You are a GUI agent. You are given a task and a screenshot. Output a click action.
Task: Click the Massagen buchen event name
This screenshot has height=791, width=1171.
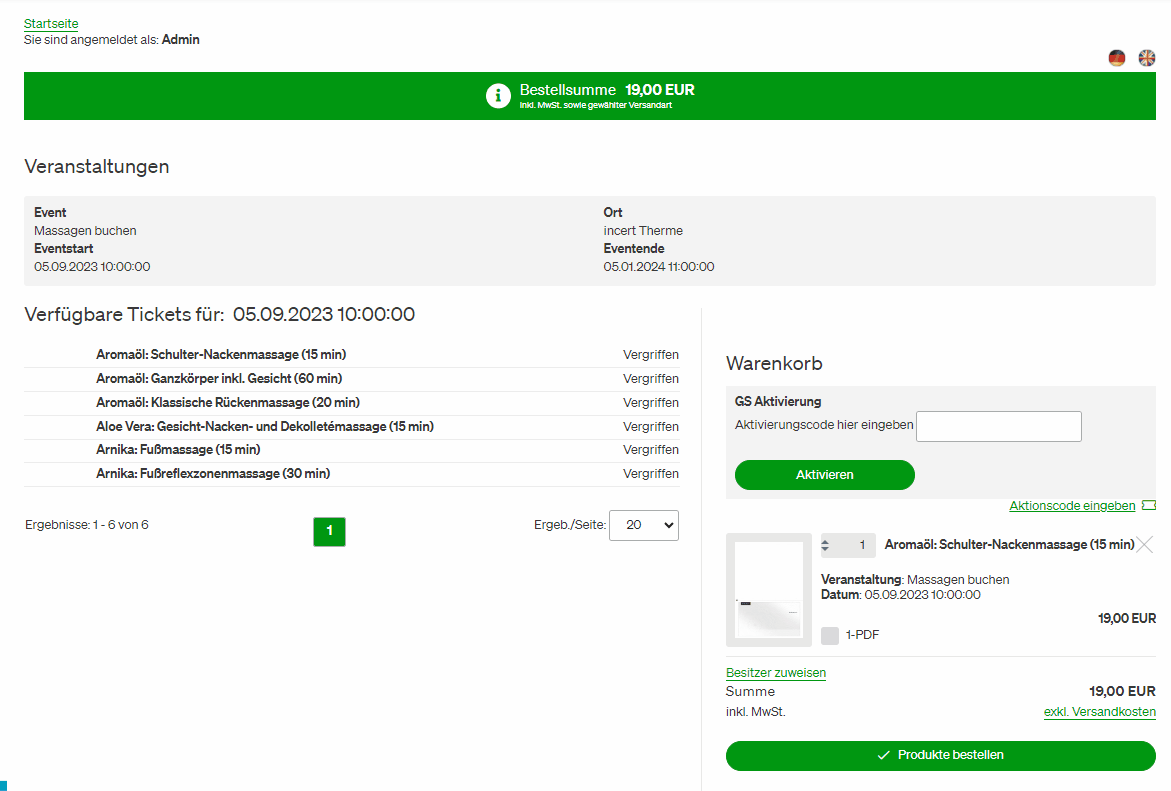point(85,231)
